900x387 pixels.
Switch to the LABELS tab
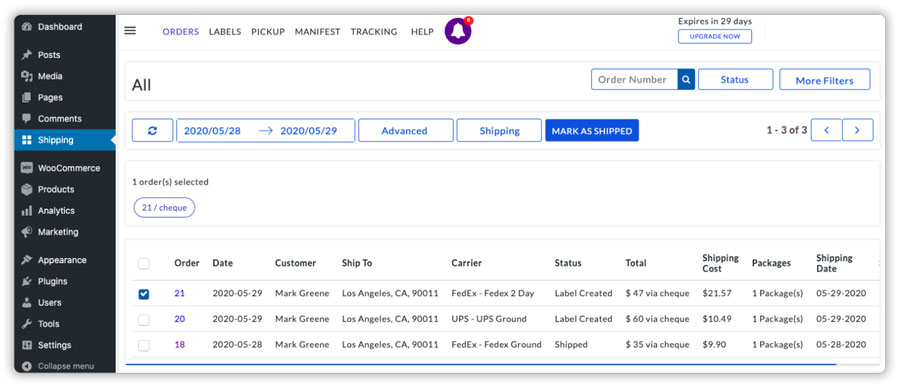225,32
